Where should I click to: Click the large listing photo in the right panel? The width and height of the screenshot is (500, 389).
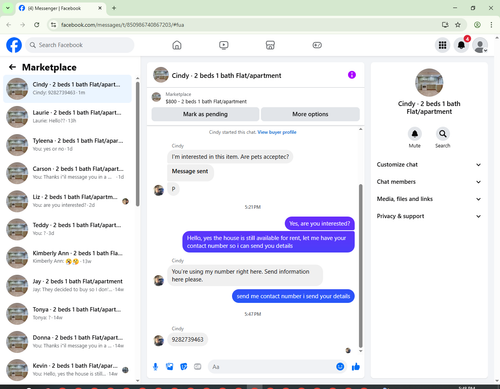tap(429, 82)
